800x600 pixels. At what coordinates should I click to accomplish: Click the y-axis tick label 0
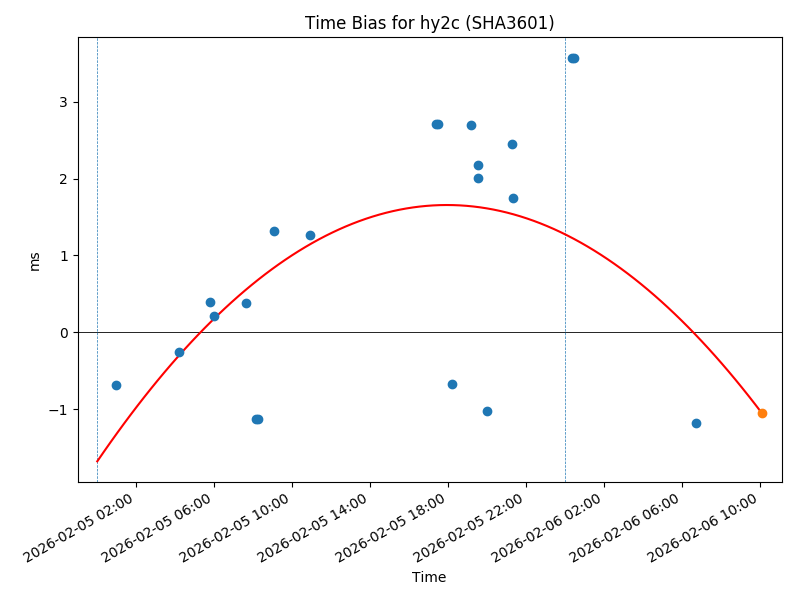pyautogui.click(x=62, y=332)
